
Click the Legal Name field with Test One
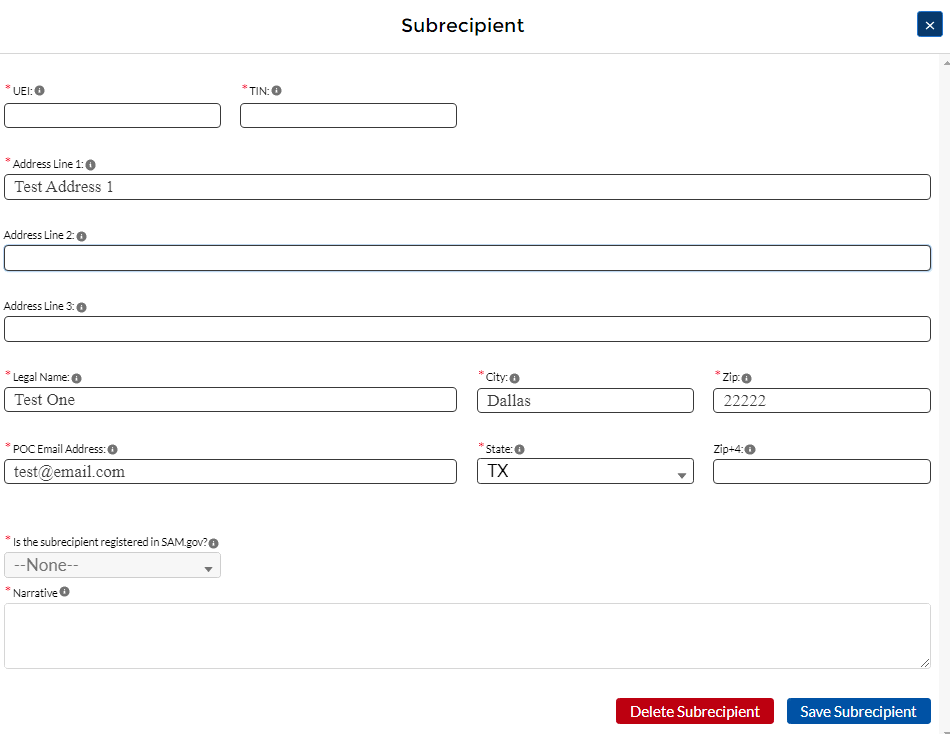[x=230, y=400]
